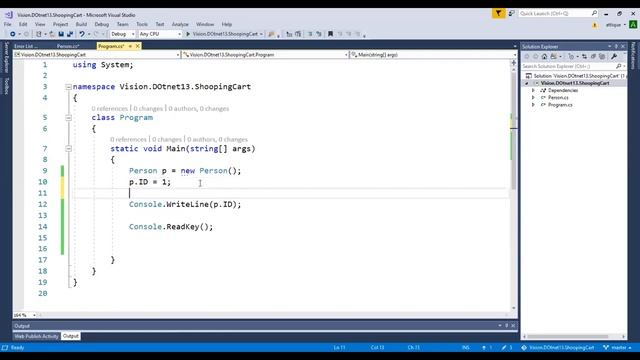
Task: Switch to the Error List tab
Action: pos(26,46)
